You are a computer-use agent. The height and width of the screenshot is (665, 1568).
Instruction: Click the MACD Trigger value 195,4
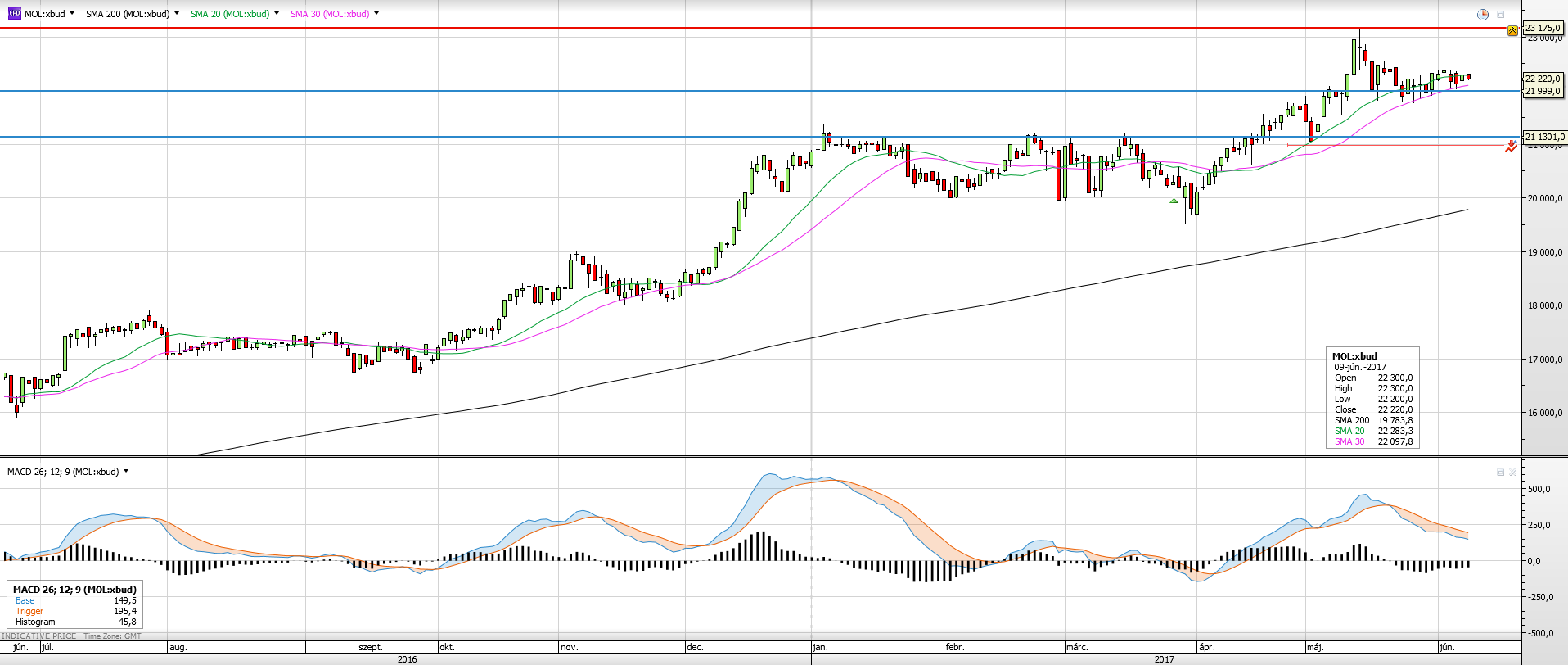coord(125,611)
